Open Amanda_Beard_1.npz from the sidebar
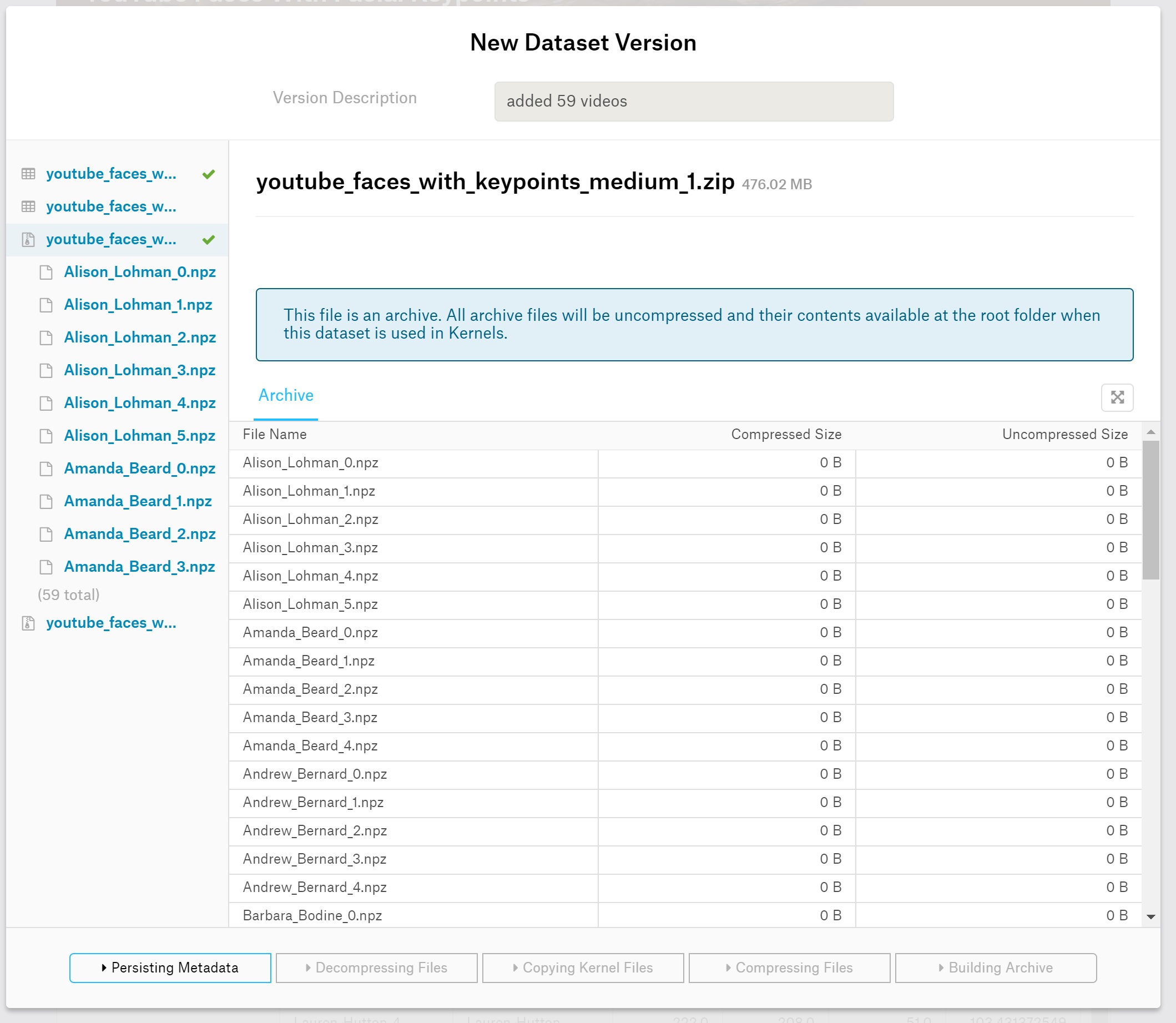 tap(138, 501)
